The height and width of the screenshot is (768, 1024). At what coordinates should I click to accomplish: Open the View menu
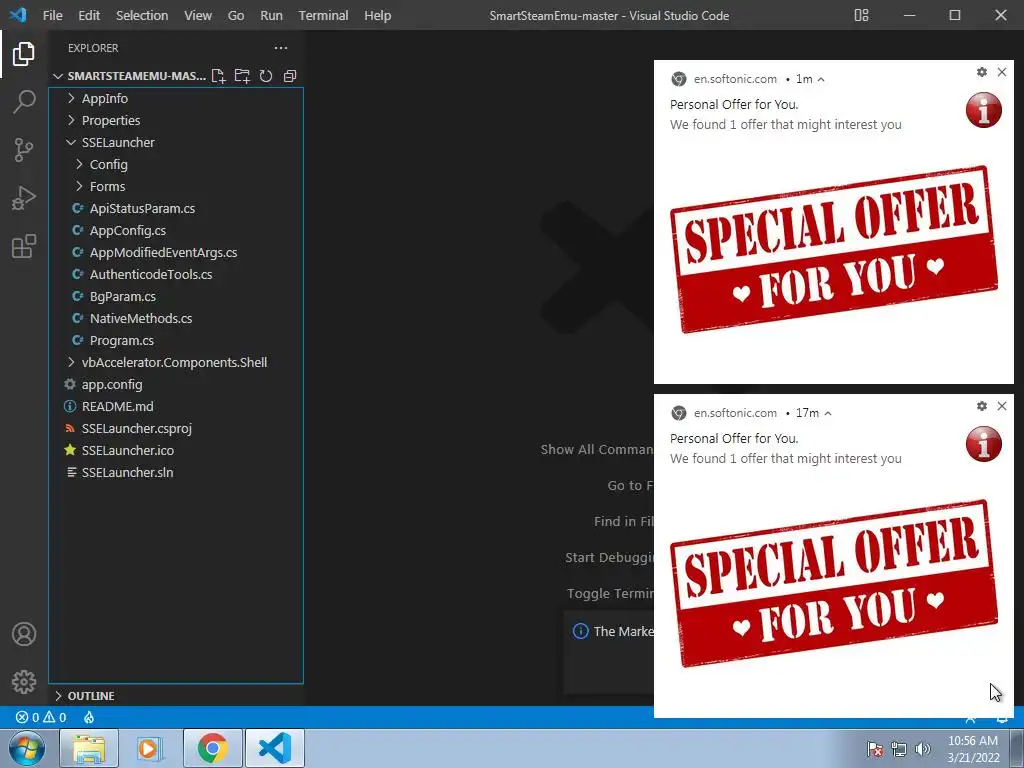point(198,15)
